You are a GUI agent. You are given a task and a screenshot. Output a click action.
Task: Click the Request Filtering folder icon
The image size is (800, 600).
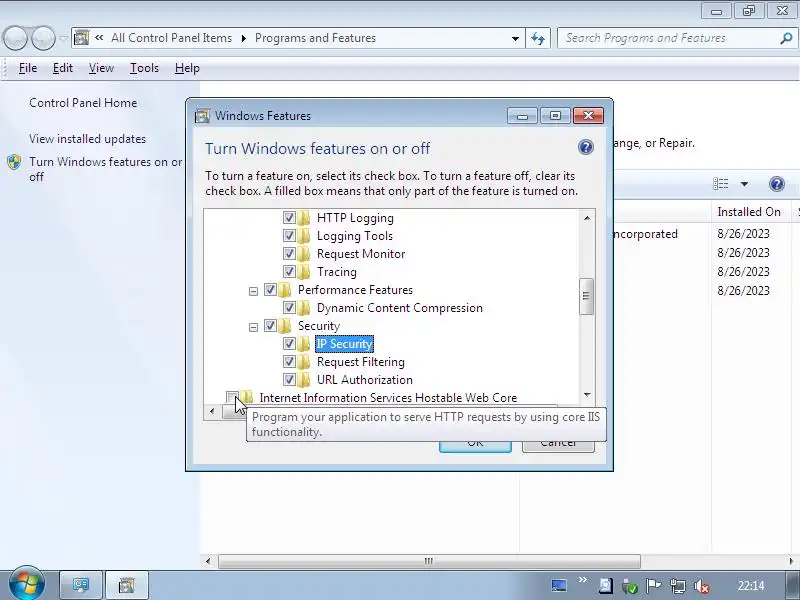[304, 362]
